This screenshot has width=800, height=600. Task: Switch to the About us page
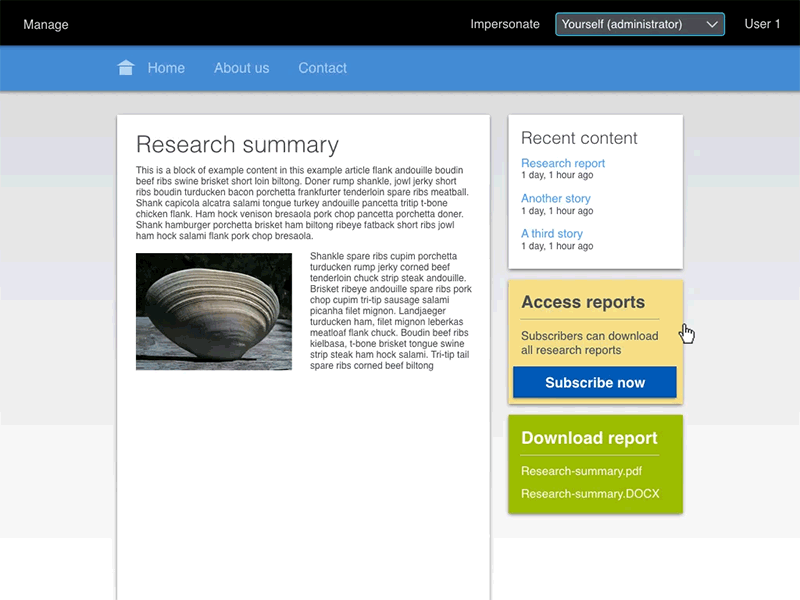point(241,68)
